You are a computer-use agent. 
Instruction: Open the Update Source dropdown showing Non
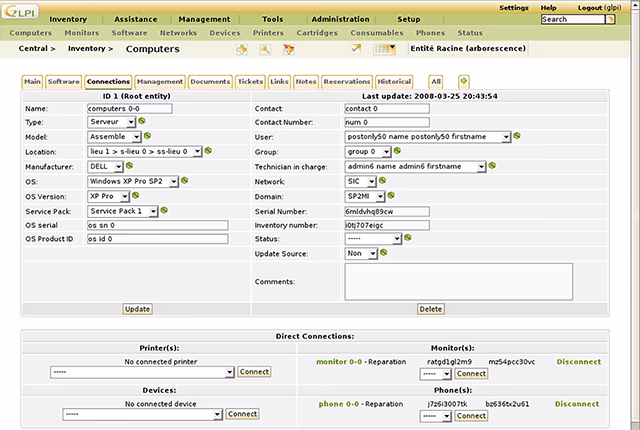pos(361,254)
